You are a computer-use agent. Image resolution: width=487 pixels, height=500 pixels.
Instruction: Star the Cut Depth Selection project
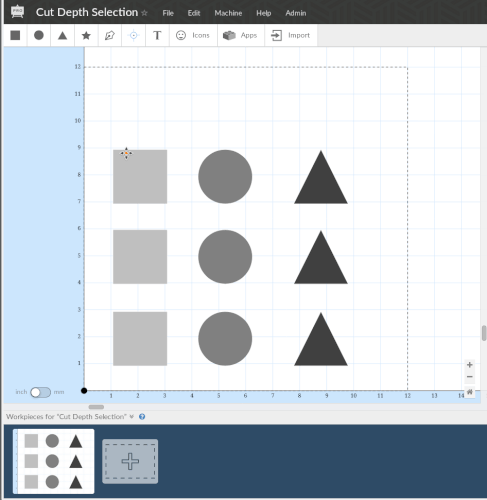[x=144, y=13]
